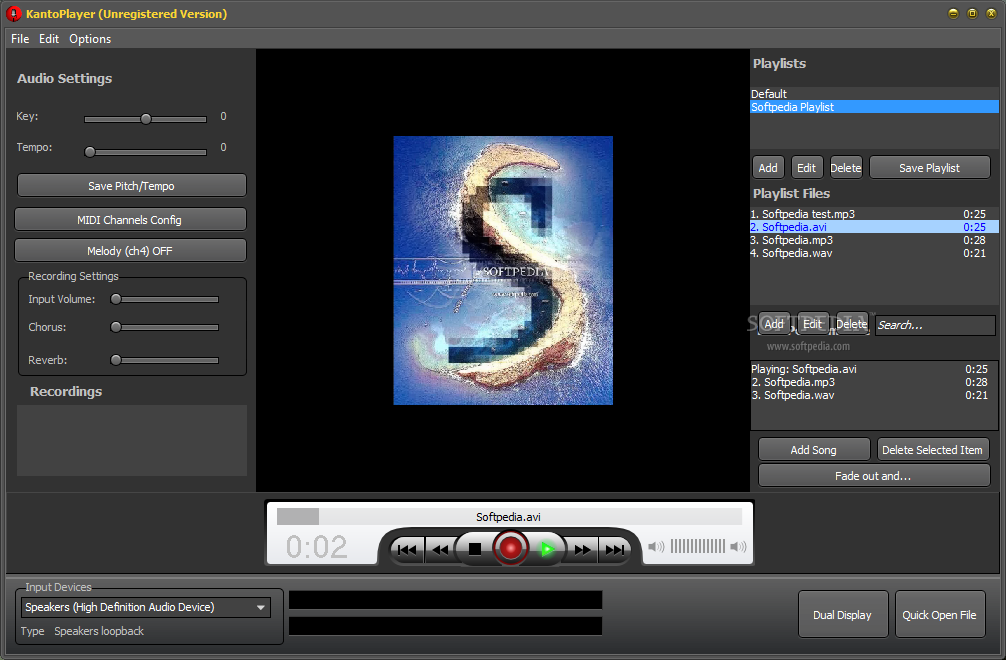The image size is (1006, 660).
Task: Open the Edit menu
Action: click(49, 38)
